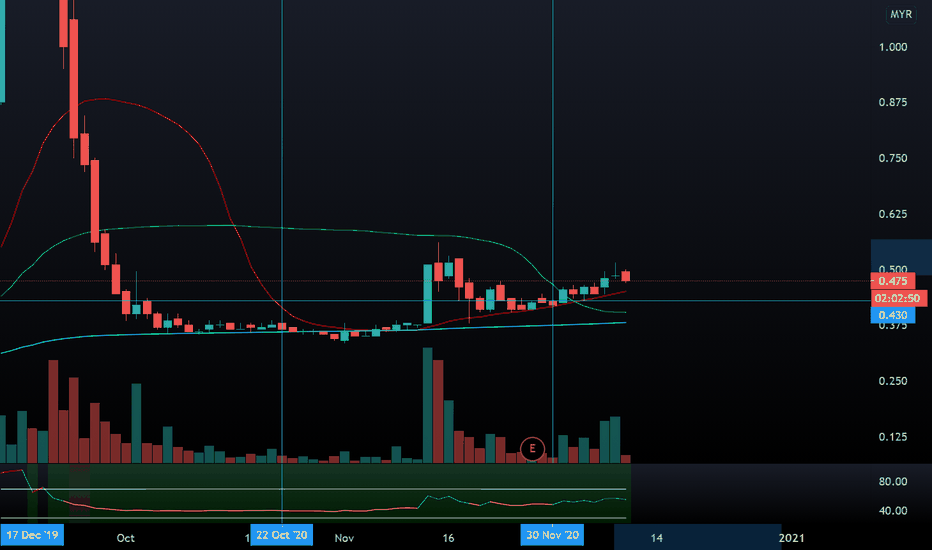Click the last red candlestick on the chart
Screen dimensions: 932x550
[x=626, y=276]
